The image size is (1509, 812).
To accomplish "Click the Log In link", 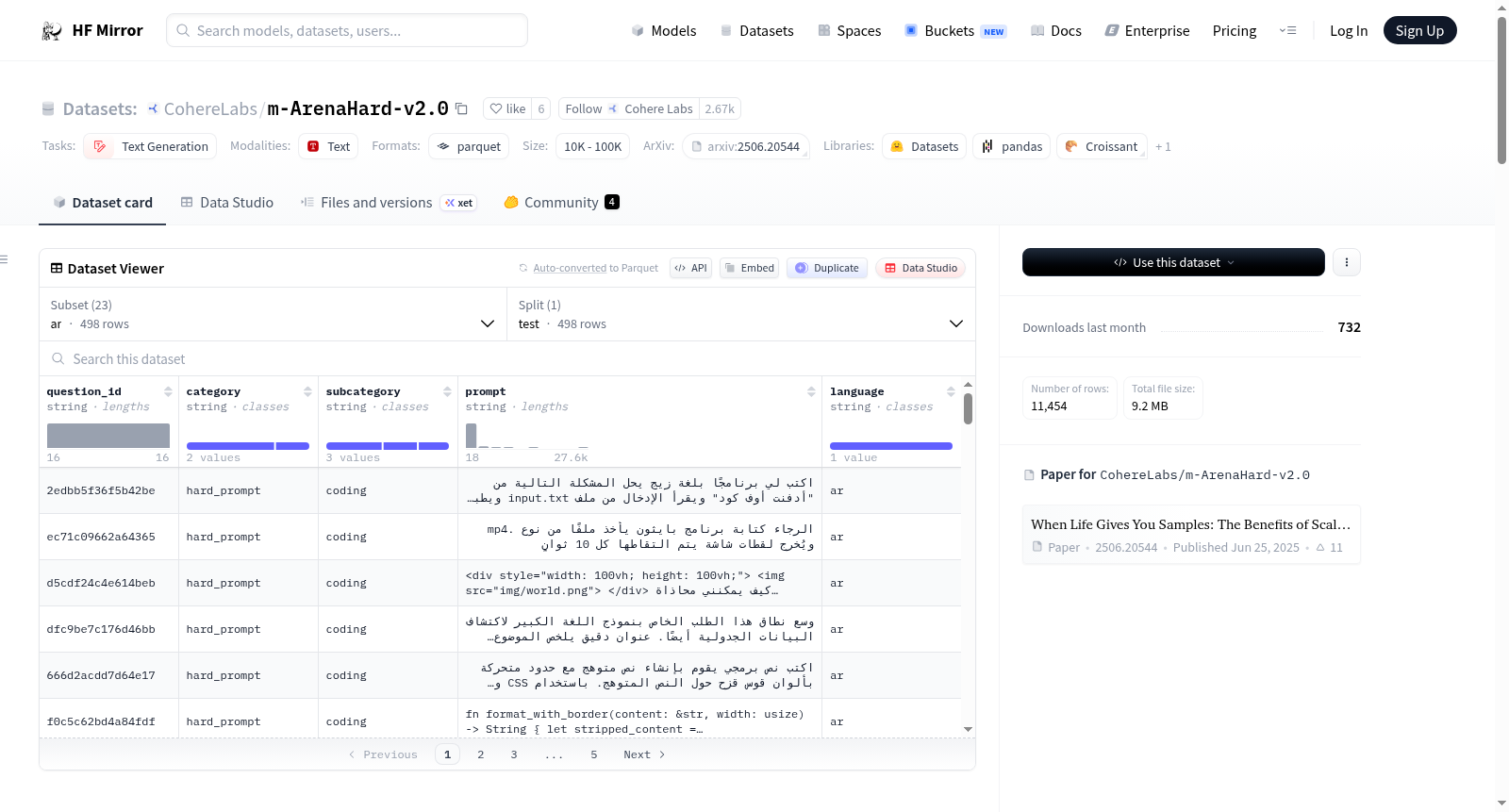I will [x=1349, y=31].
